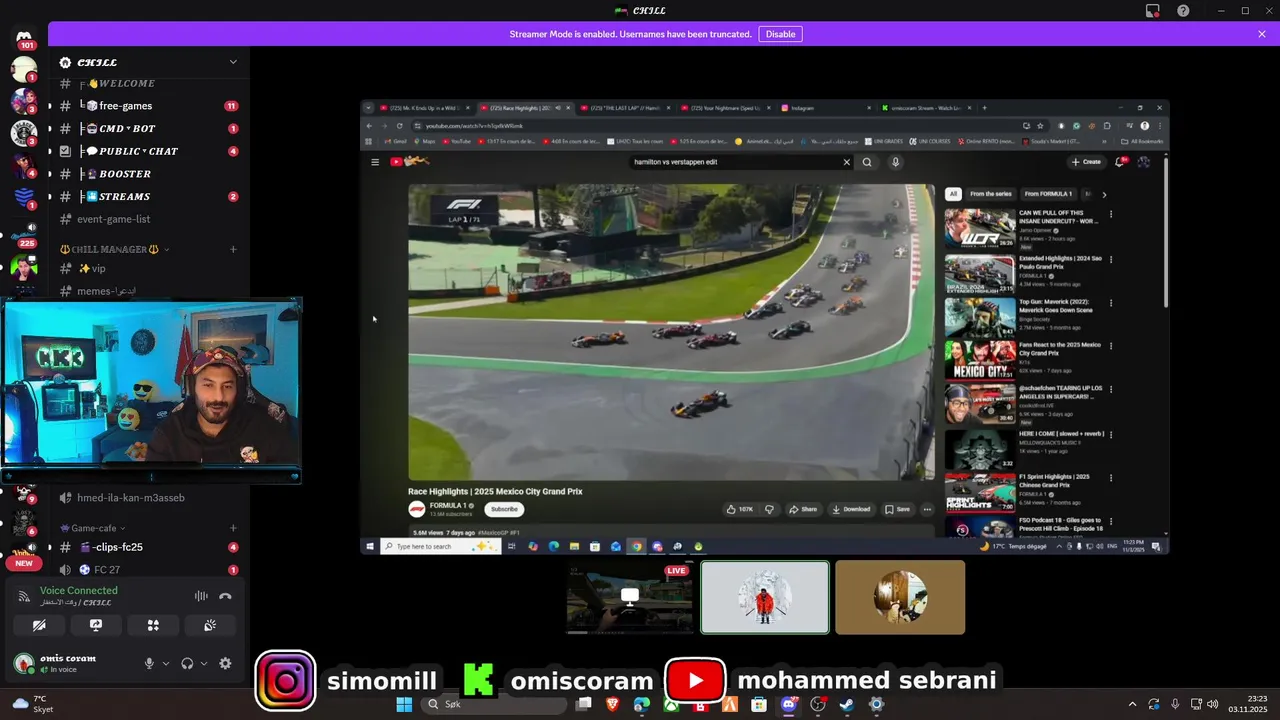Click the omis coram user avatar
The width and height of the screenshot is (1280, 720).
pos(23,663)
